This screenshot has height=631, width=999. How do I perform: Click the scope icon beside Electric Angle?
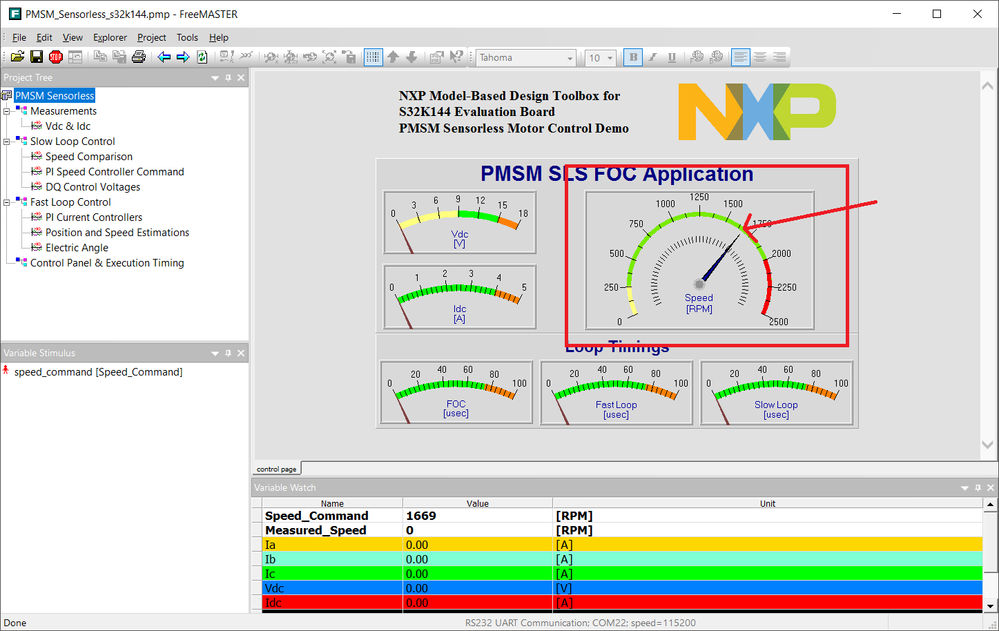pyautogui.click(x=36, y=248)
